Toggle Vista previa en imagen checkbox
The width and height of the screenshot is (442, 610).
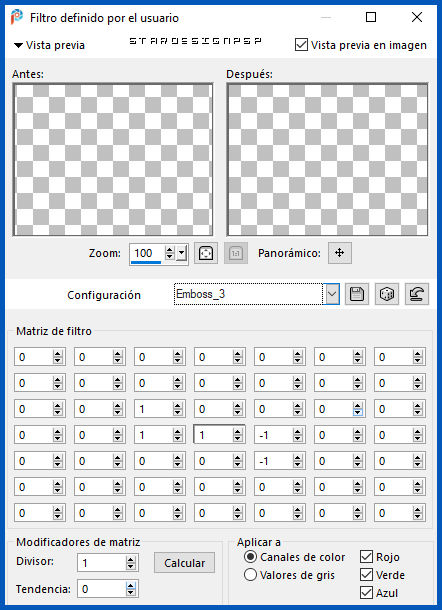(301, 45)
